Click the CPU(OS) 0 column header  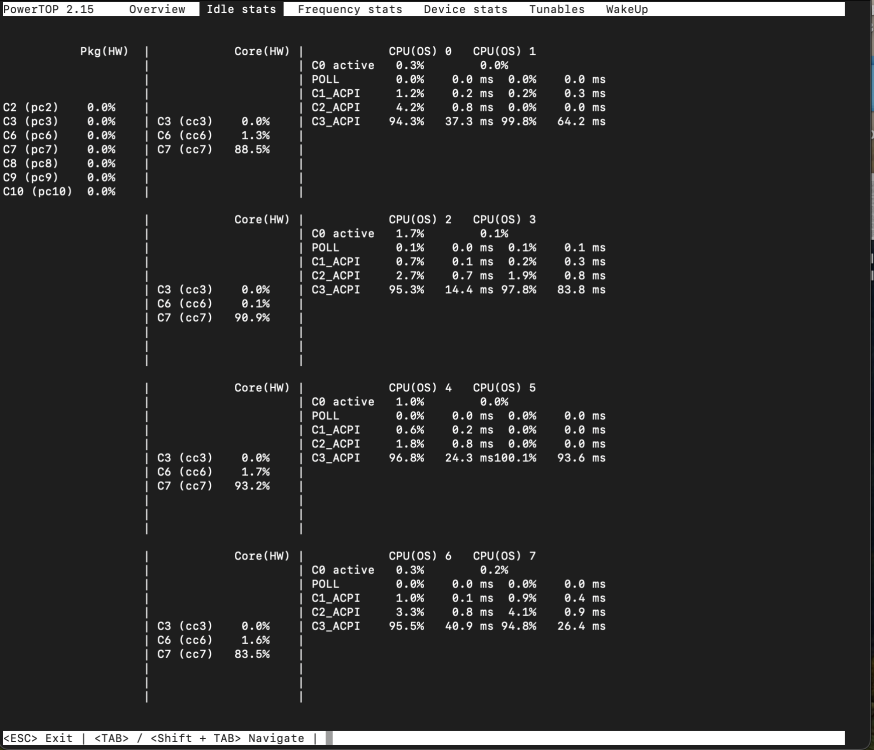(x=420, y=51)
